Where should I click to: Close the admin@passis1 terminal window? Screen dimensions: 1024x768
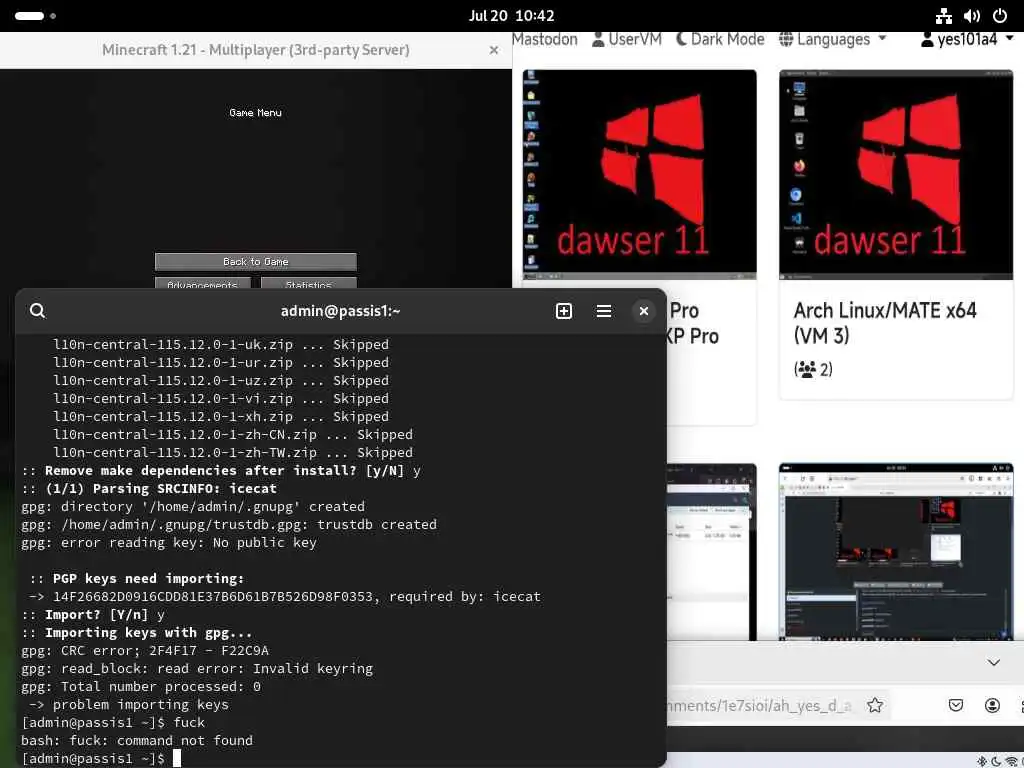point(644,311)
